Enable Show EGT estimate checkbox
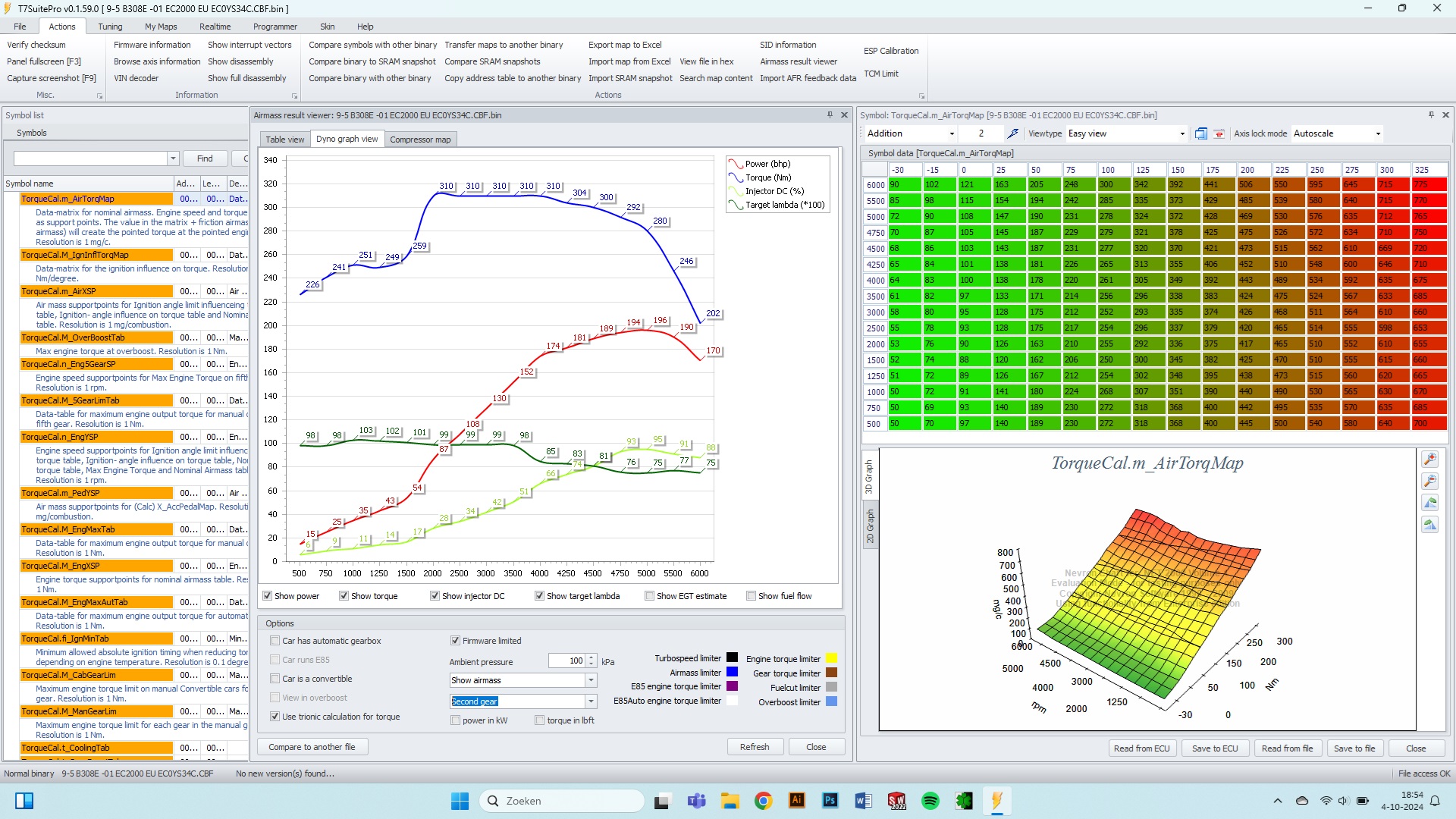This screenshot has height=819, width=1456. [650, 596]
